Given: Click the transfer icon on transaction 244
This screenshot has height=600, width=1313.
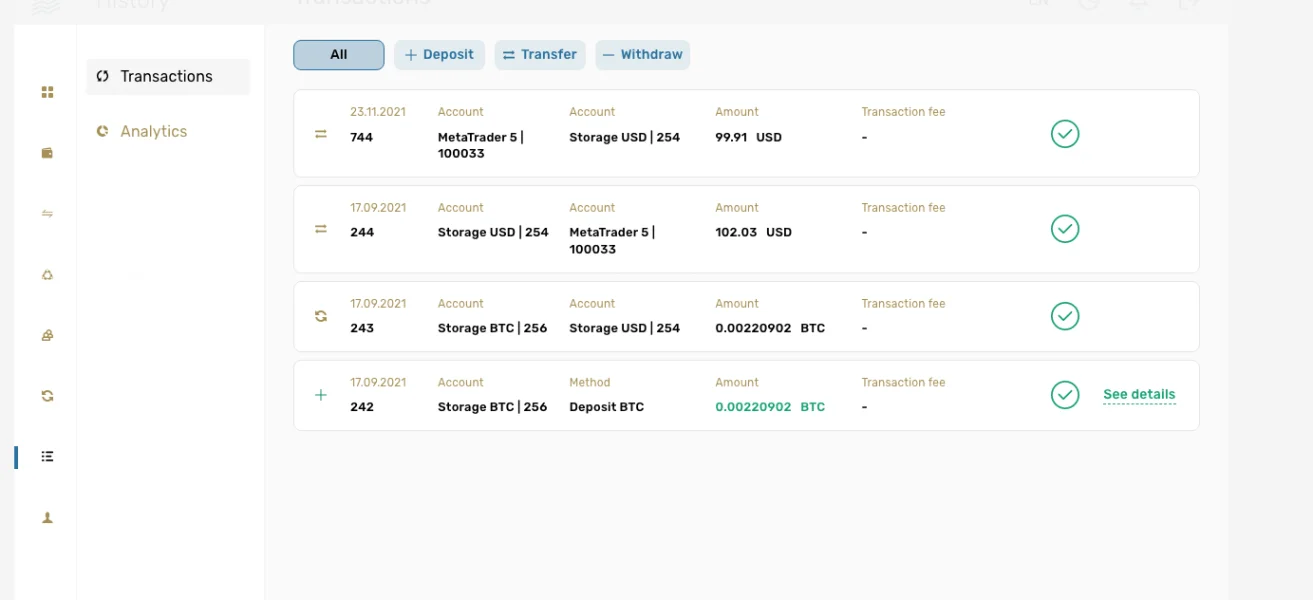Looking at the screenshot, I should 321,229.
